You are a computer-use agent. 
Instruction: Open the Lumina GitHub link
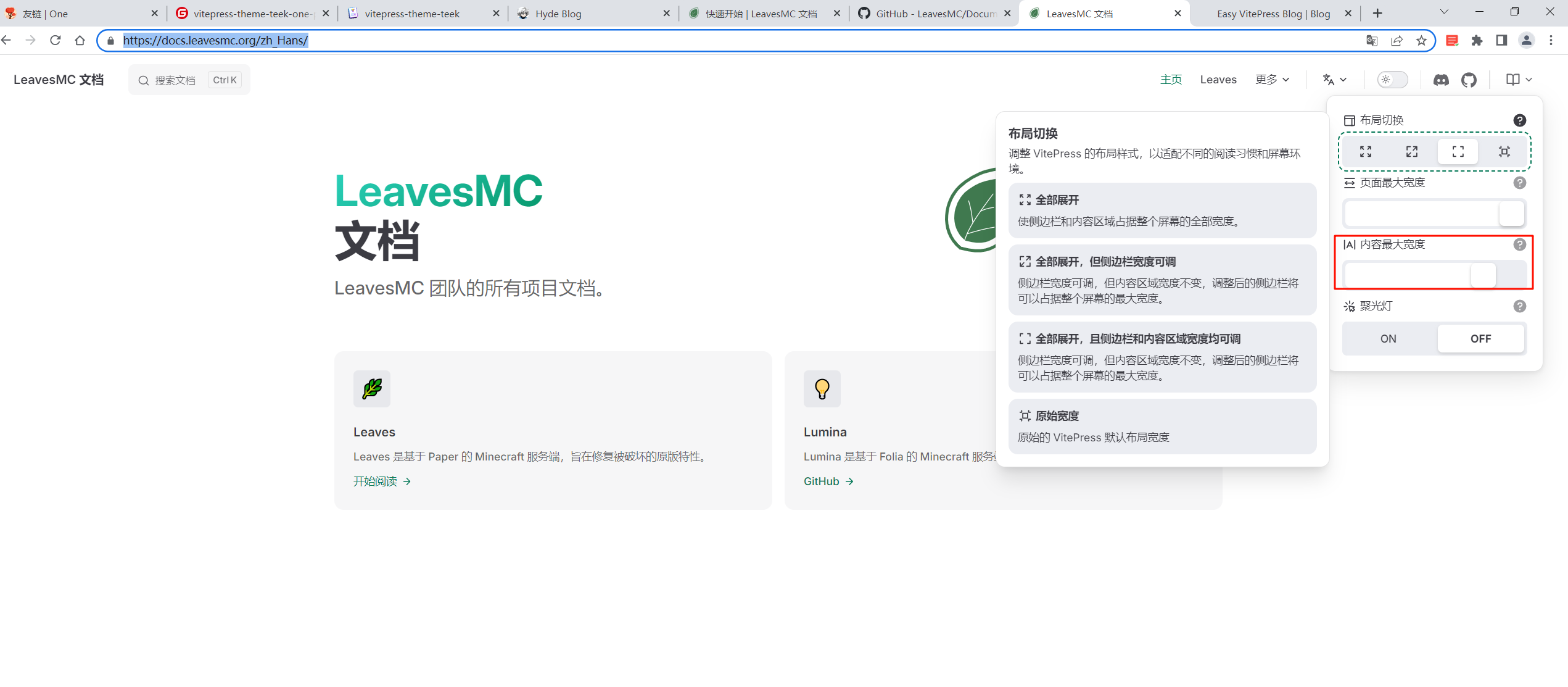[x=828, y=481]
